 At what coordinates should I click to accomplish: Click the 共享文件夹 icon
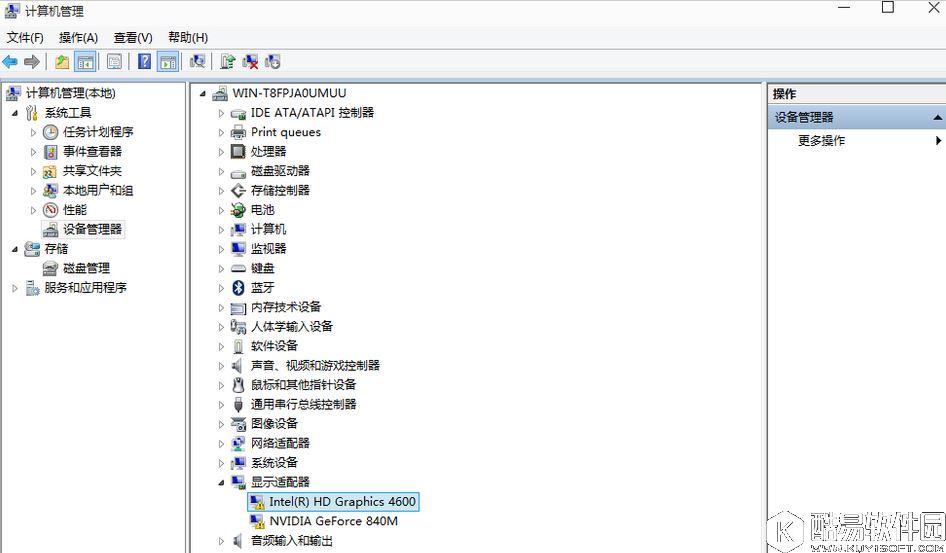pos(51,171)
